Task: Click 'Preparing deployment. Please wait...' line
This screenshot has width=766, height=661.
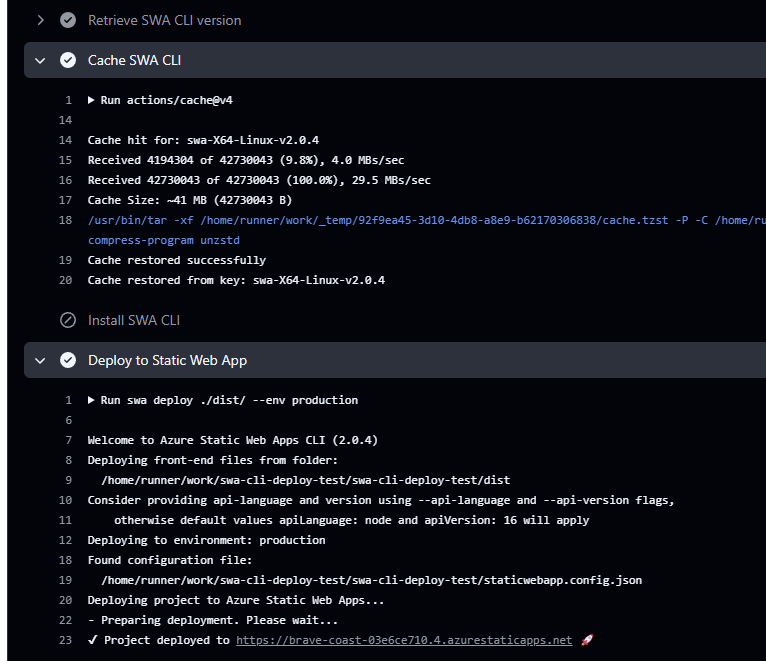Action: click(x=213, y=620)
